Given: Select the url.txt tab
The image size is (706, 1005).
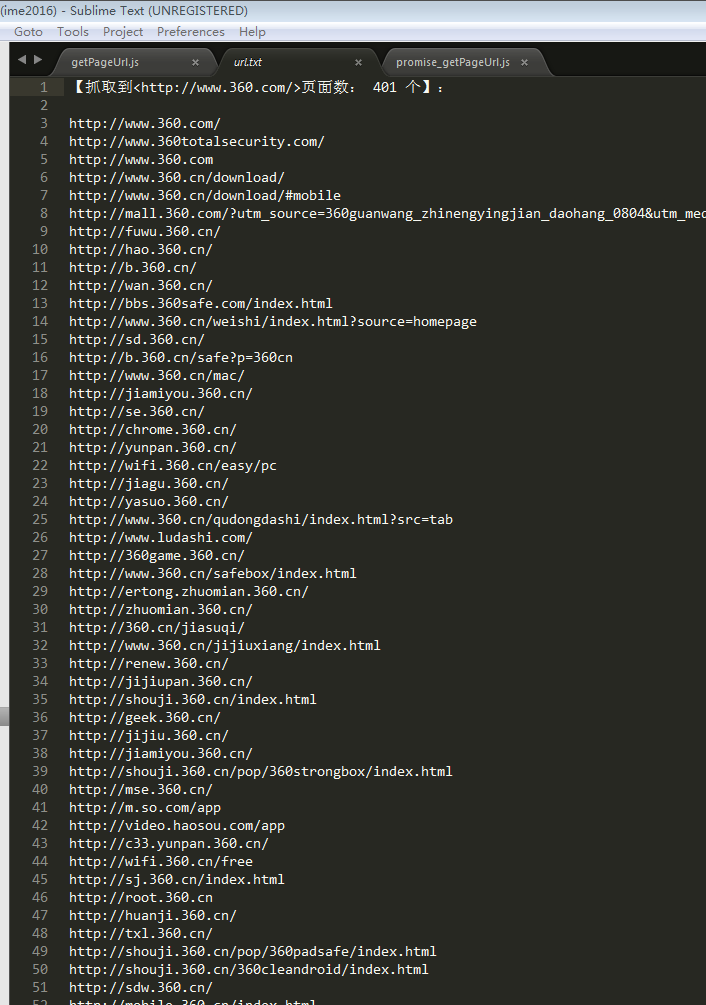Looking at the screenshot, I should click(248, 62).
